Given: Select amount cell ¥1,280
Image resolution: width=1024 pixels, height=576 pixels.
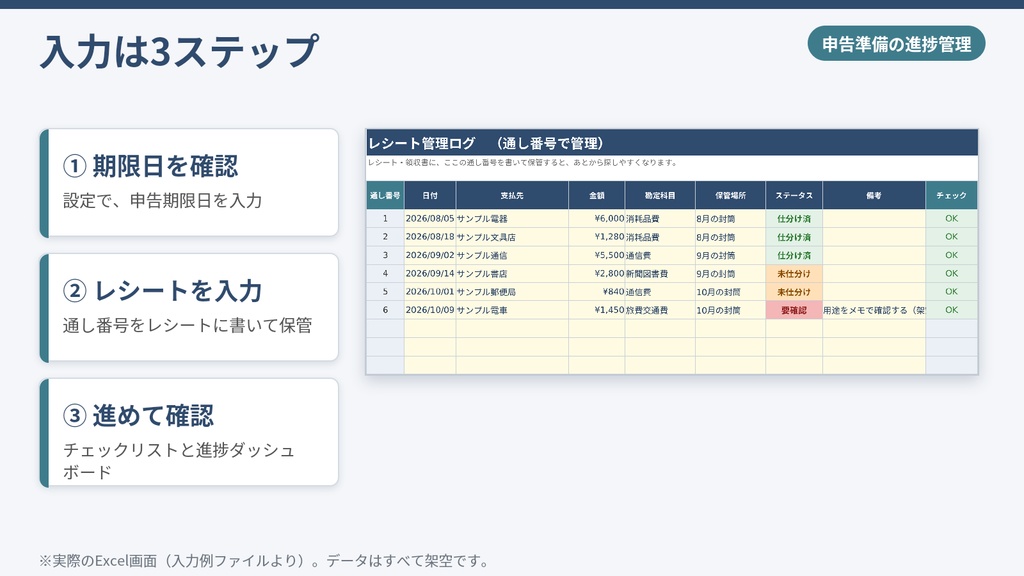Looking at the screenshot, I should click(597, 237).
